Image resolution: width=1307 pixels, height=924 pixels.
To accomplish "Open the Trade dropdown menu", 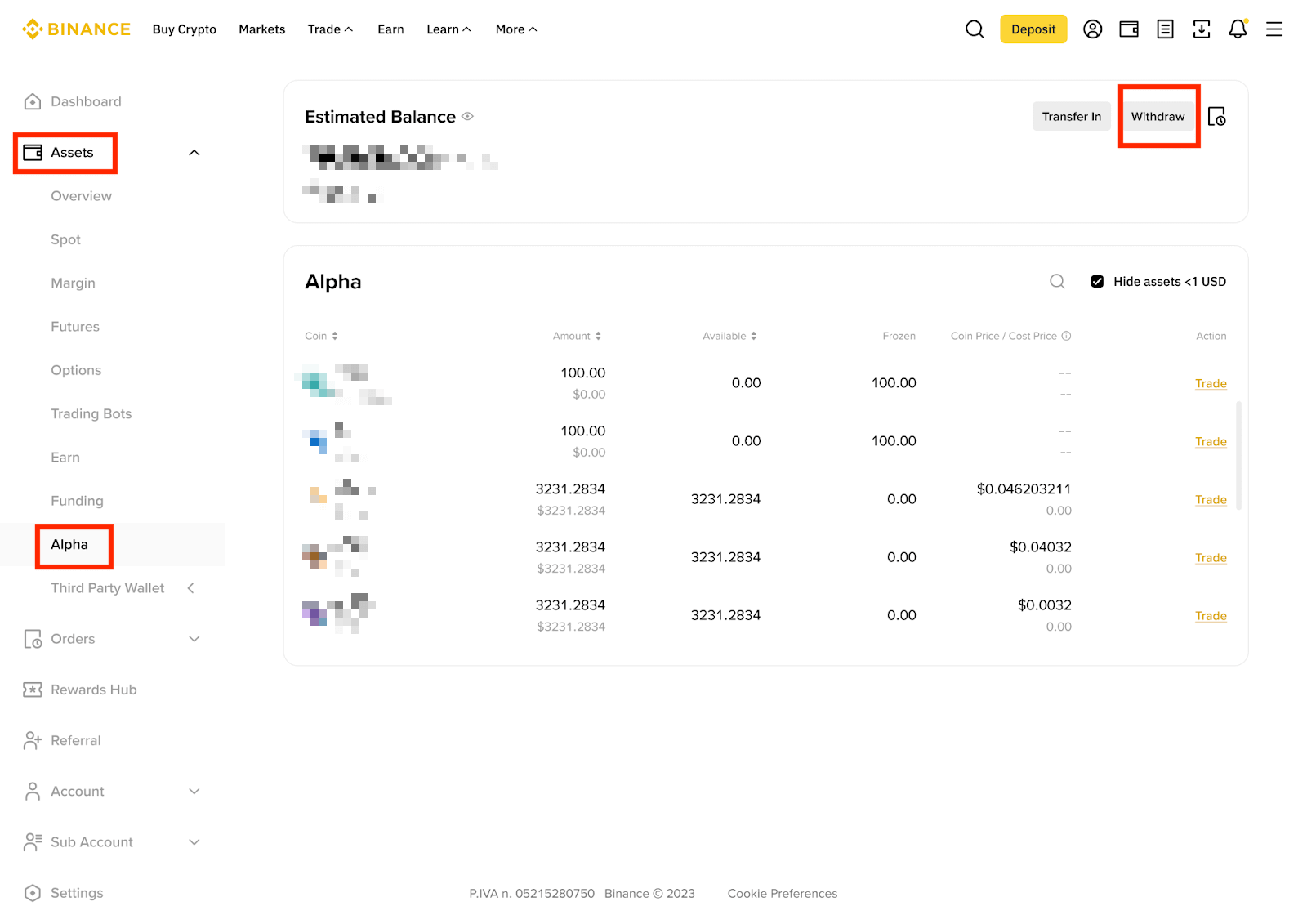I will coord(330,29).
